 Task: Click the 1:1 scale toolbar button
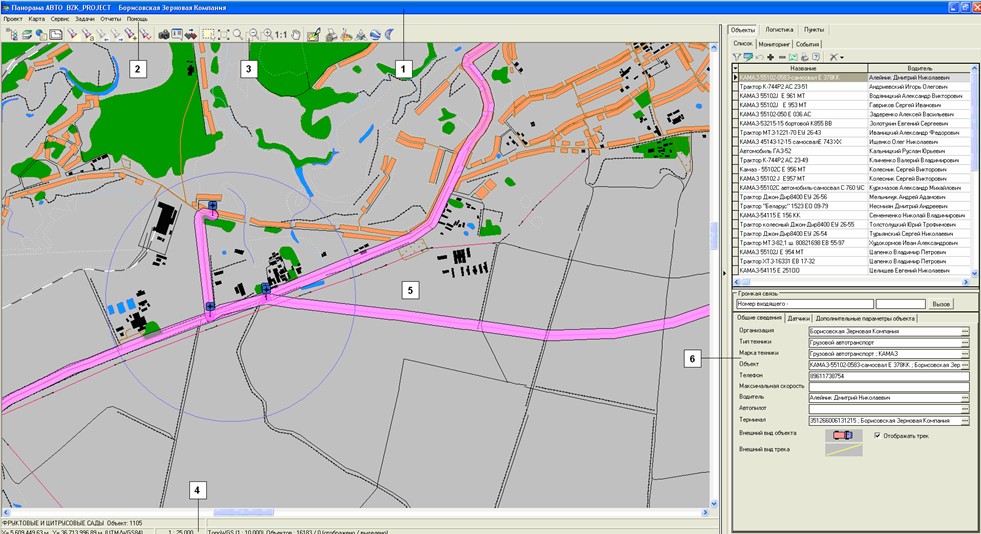tap(281, 34)
